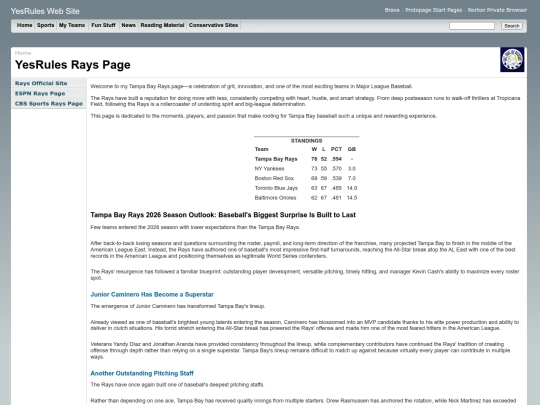
Task: Click the Rays logo image at top right
Action: tap(512, 60)
